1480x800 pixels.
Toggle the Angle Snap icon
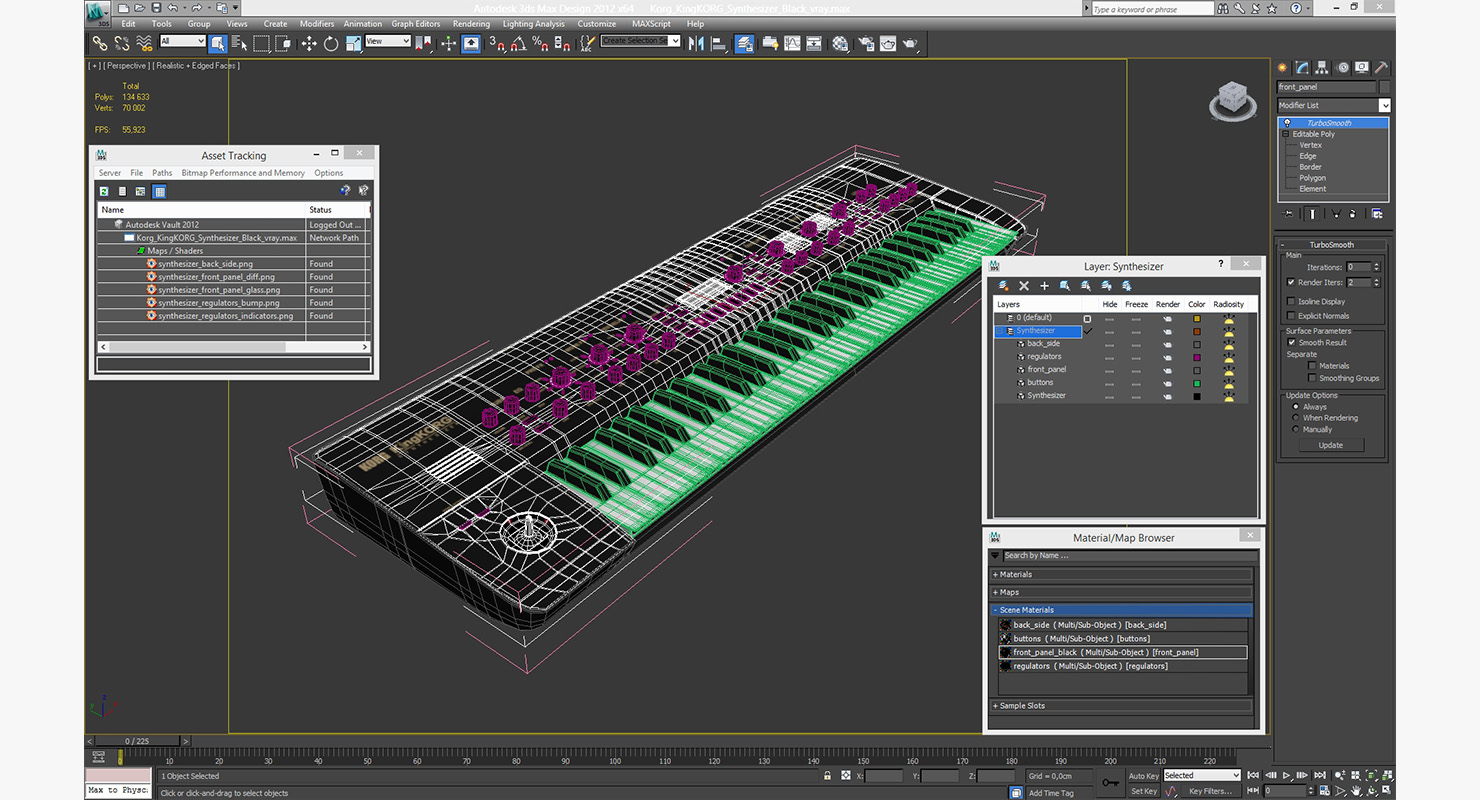[x=518, y=43]
